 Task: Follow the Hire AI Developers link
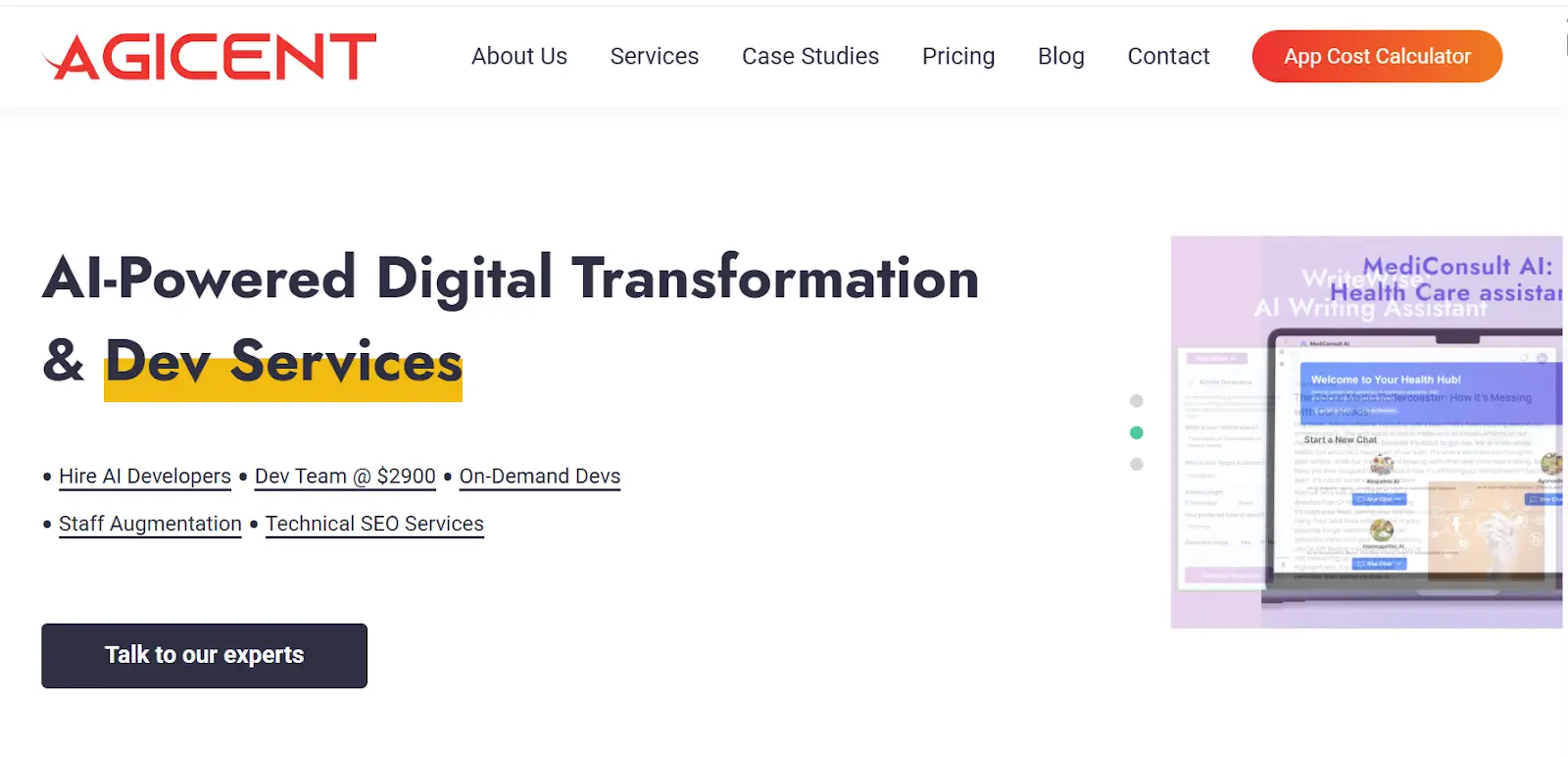click(x=145, y=477)
